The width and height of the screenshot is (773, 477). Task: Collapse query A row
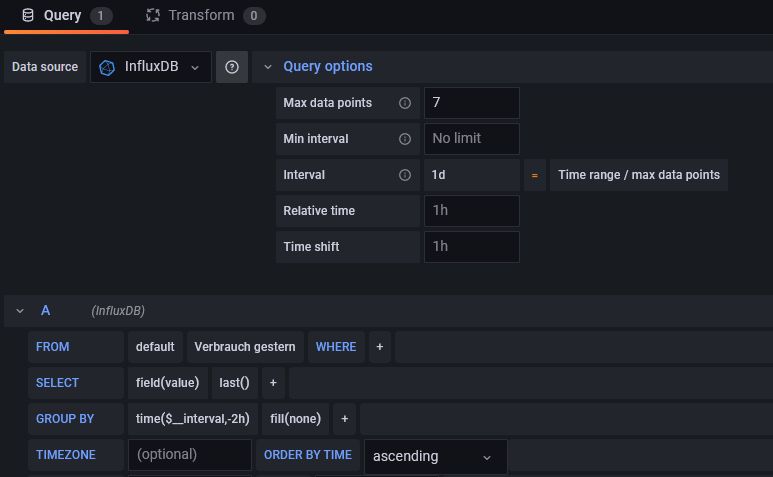tap(20, 311)
